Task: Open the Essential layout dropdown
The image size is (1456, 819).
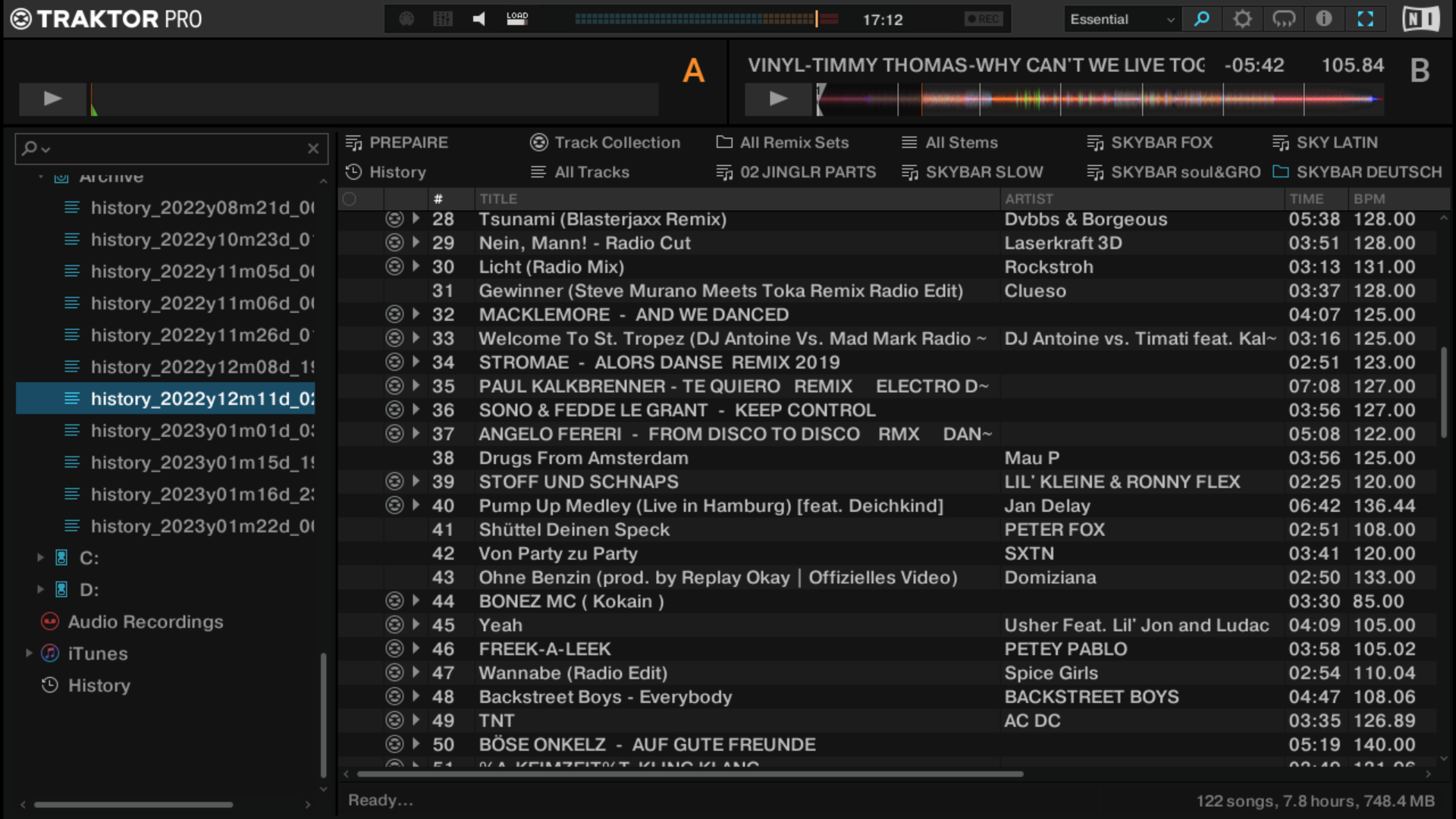Action: [x=1121, y=20]
